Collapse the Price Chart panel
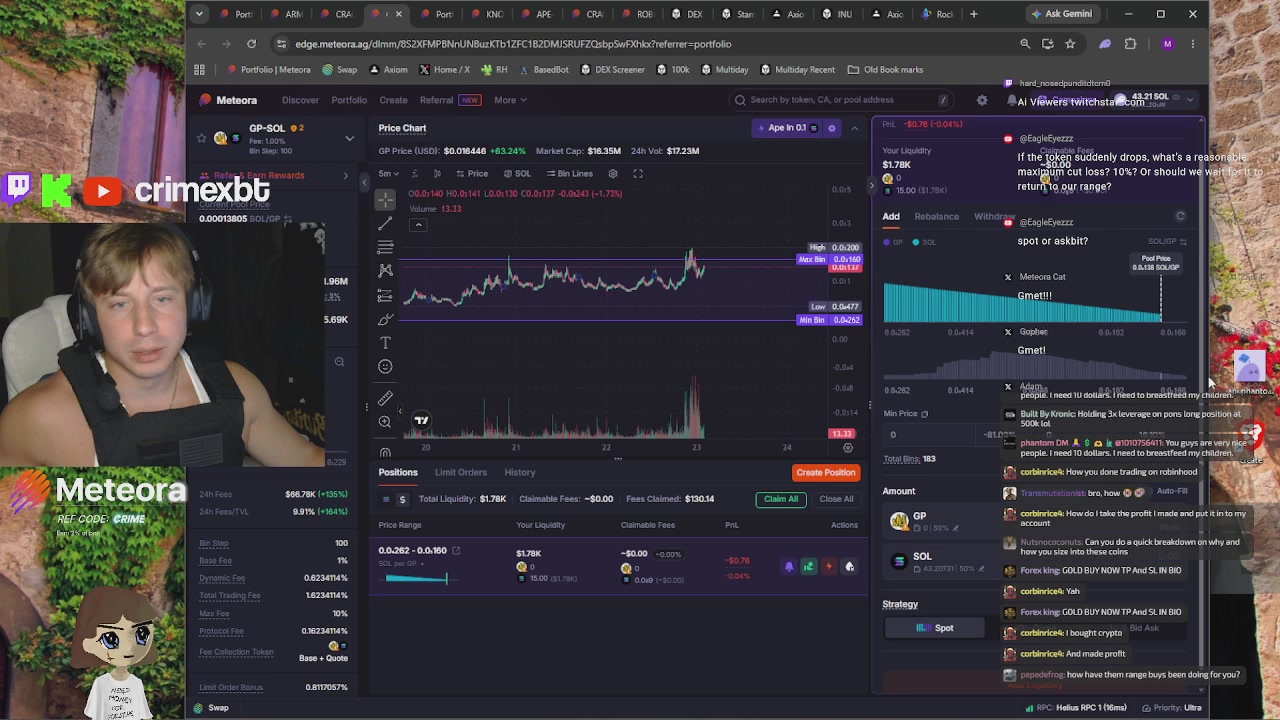 coord(855,128)
